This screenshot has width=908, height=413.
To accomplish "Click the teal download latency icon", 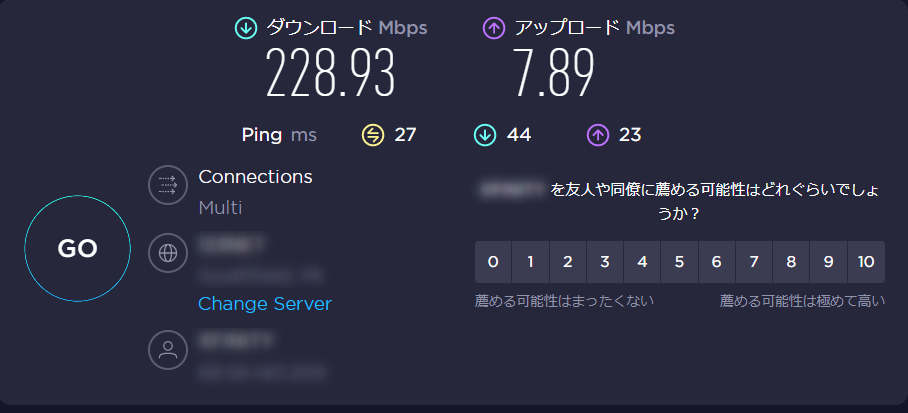I will click(485, 134).
